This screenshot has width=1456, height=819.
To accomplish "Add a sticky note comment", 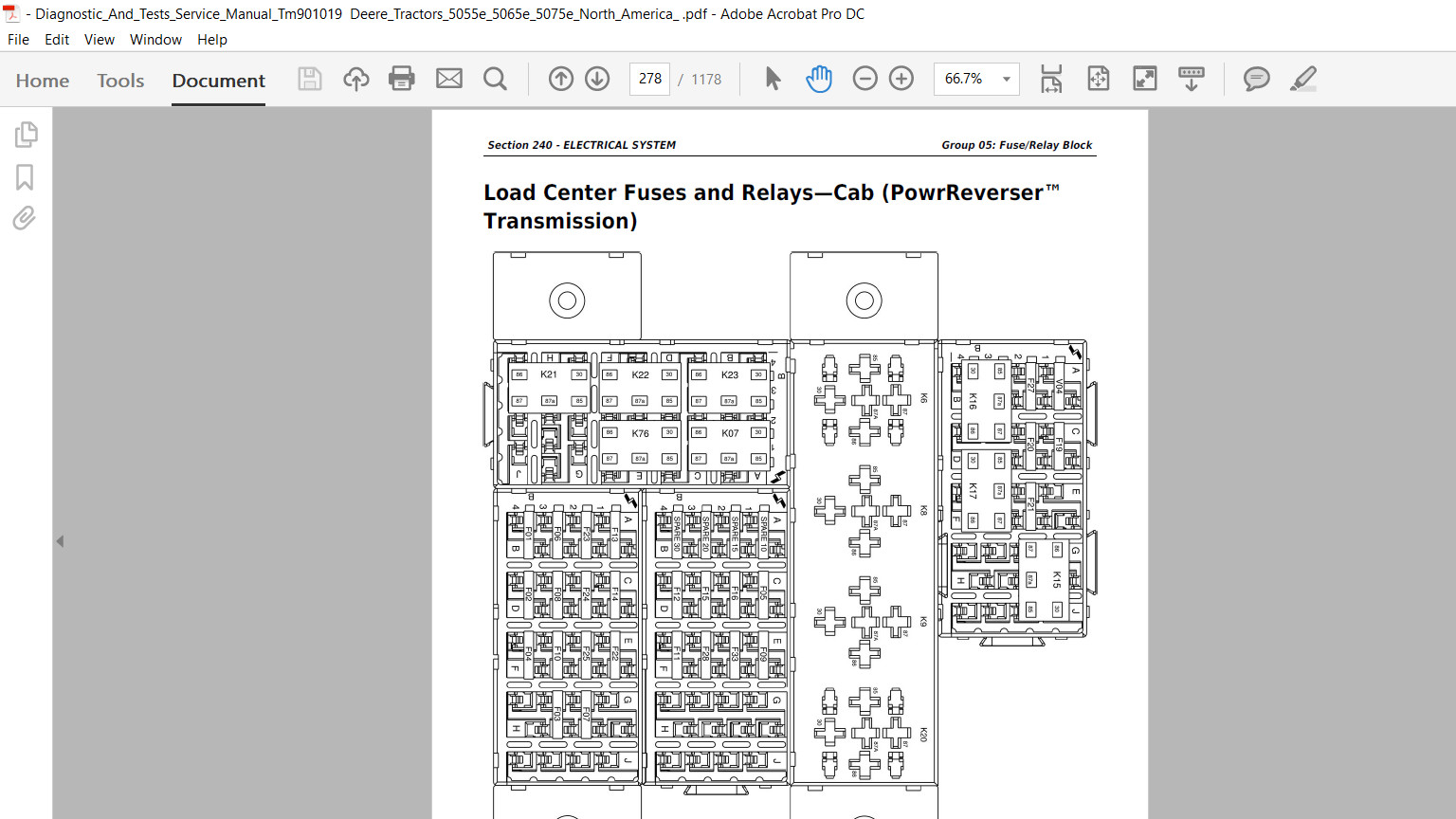I will (1257, 79).
